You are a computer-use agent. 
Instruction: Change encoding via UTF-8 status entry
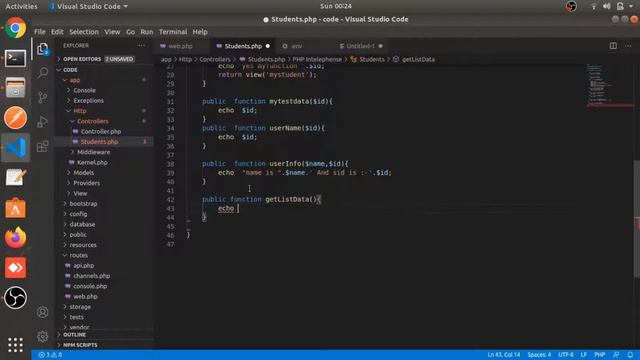point(566,355)
